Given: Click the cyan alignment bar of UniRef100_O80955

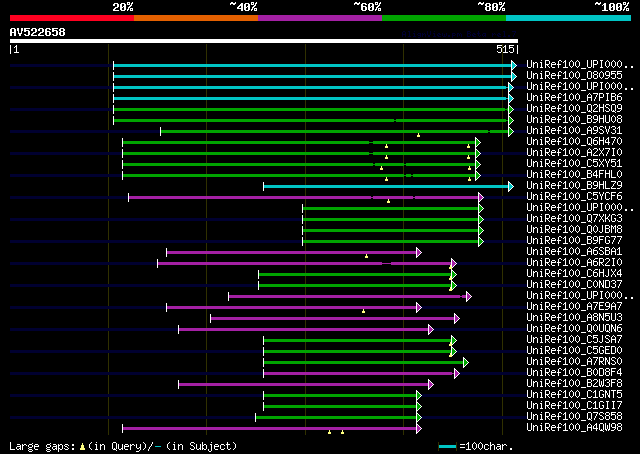Looking at the screenshot, I should click(x=313, y=76).
